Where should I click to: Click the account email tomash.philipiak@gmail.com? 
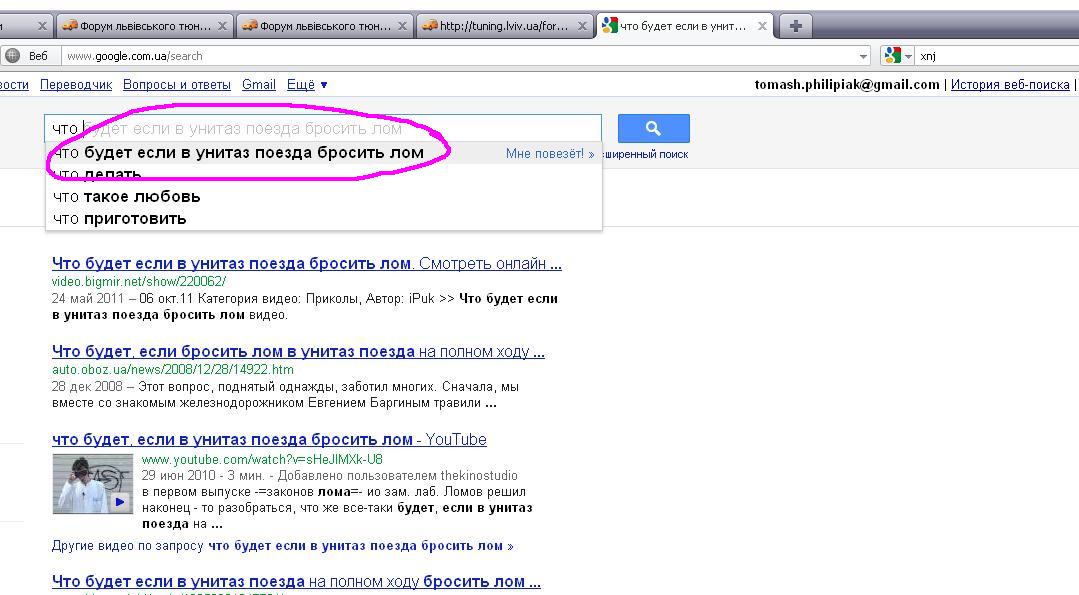tap(847, 85)
